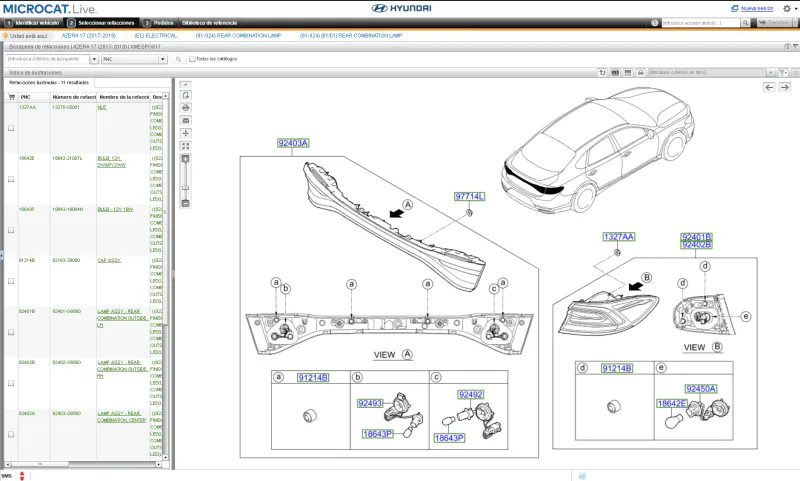Viewport: 800px width, 481px height.
Task: Go to the next illustration arrow
Action: 786,87
